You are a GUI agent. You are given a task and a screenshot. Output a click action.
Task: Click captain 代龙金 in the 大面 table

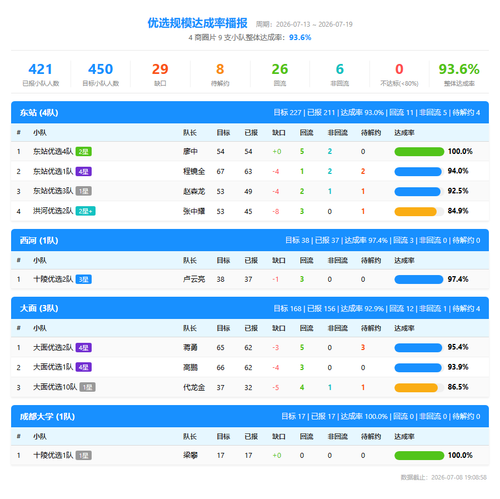[x=194, y=387]
